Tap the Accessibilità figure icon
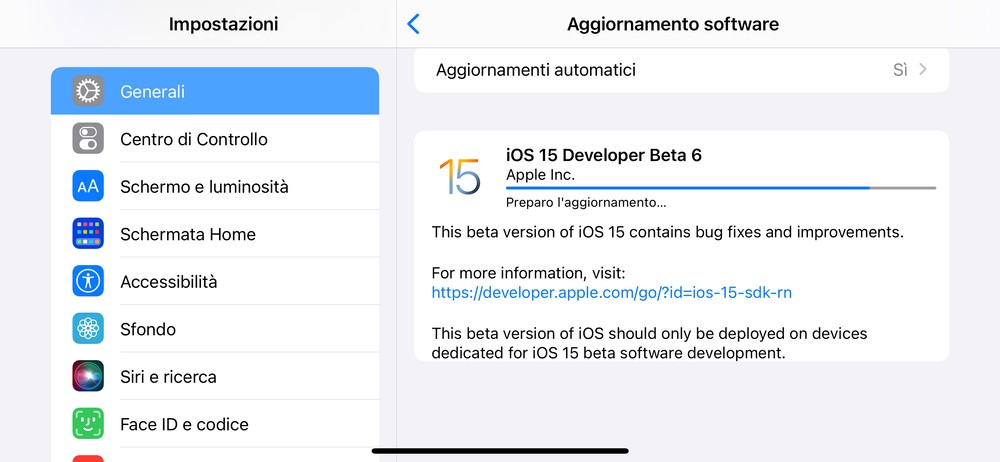The width and height of the screenshot is (1000, 462). pyautogui.click(x=88, y=281)
